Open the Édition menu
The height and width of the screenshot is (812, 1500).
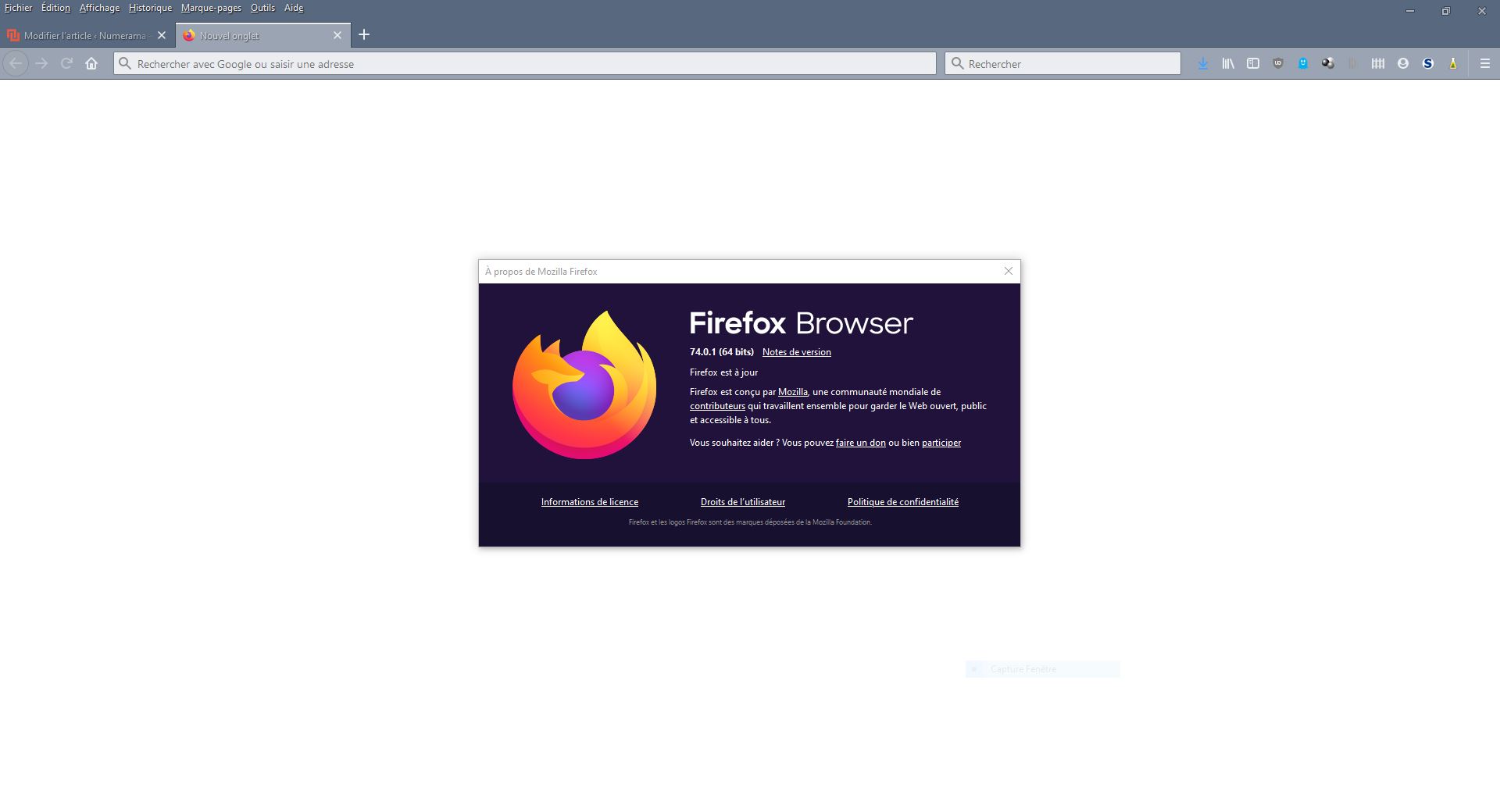(55, 8)
